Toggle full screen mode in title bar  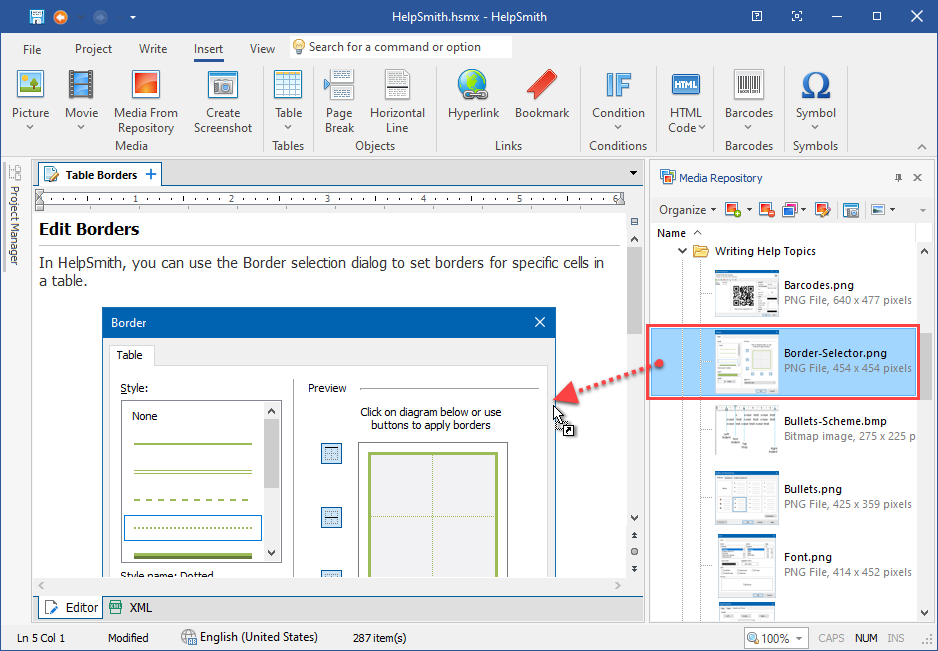coord(797,17)
